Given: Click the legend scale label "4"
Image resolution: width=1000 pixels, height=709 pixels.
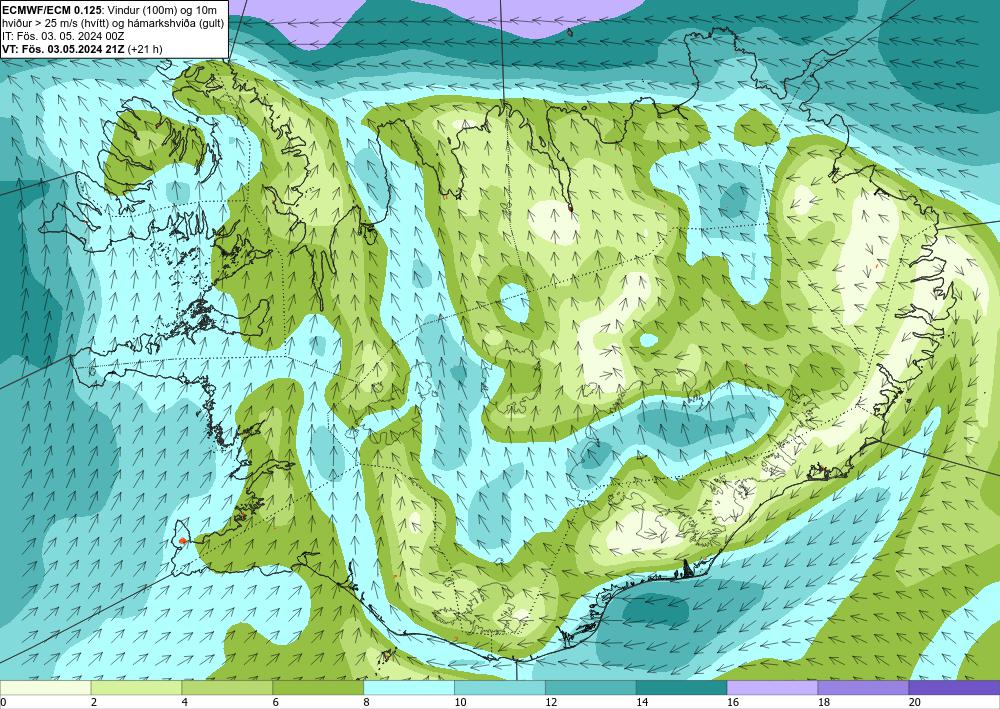Looking at the screenshot, I should 184,703.
